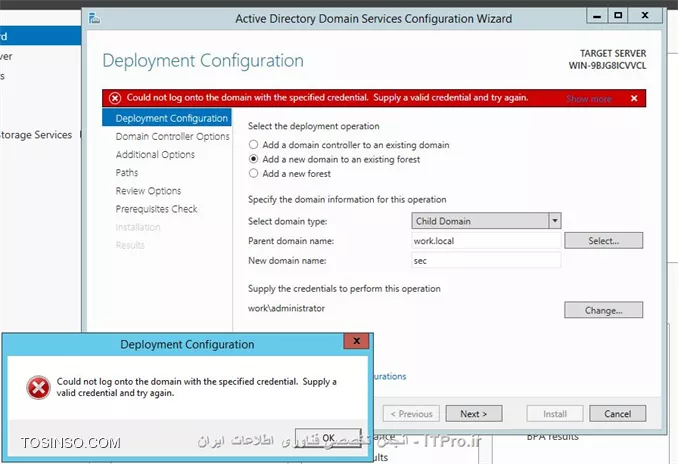Click the Previous button
Image resolution: width=678 pixels, height=464 pixels.
click(x=411, y=414)
